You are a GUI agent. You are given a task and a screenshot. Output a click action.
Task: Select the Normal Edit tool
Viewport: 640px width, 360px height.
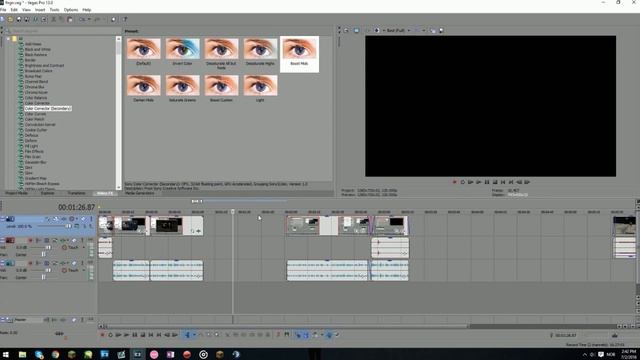pyautogui.click(x=187, y=335)
